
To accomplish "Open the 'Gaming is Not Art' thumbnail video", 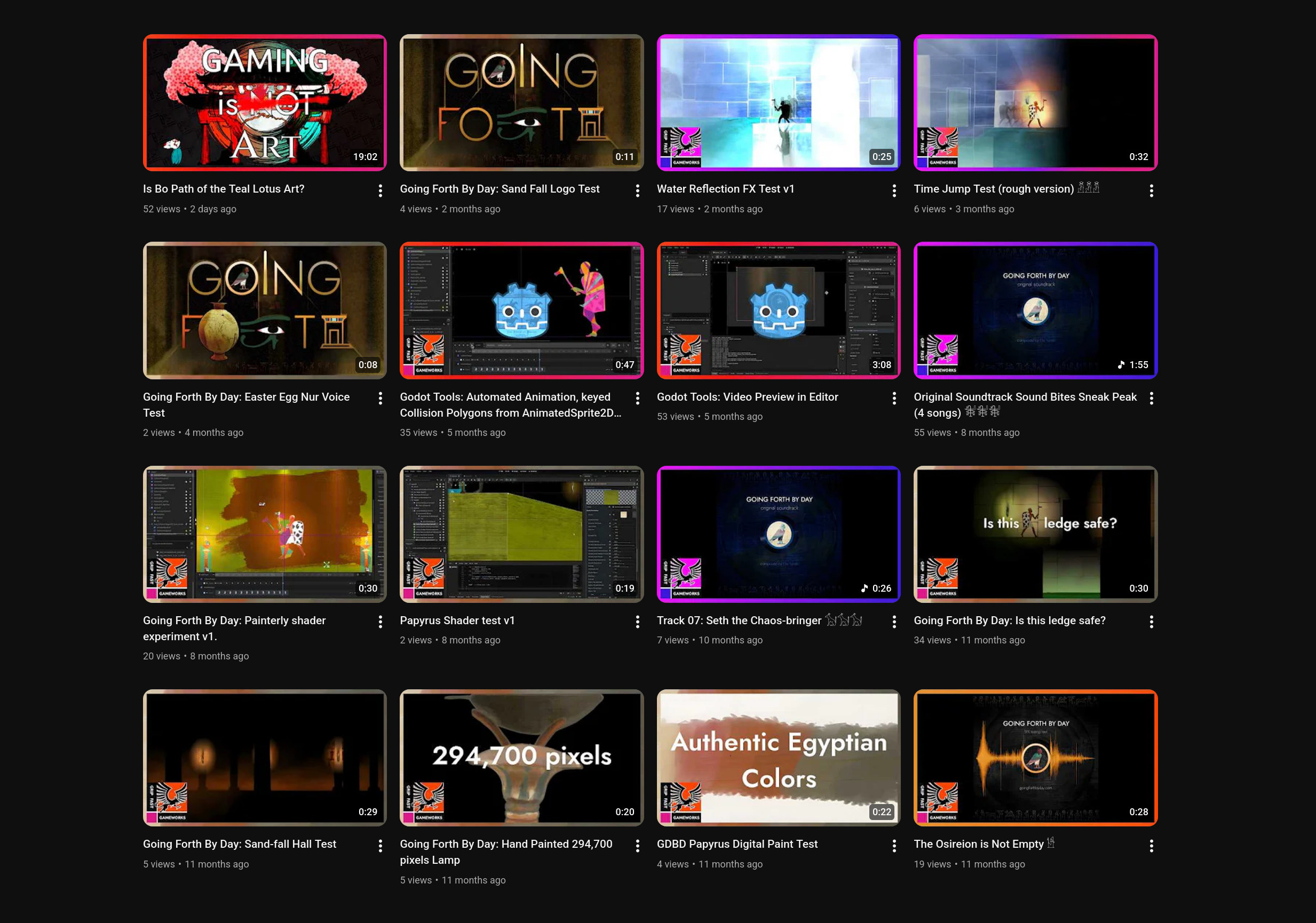I will [x=264, y=102].
